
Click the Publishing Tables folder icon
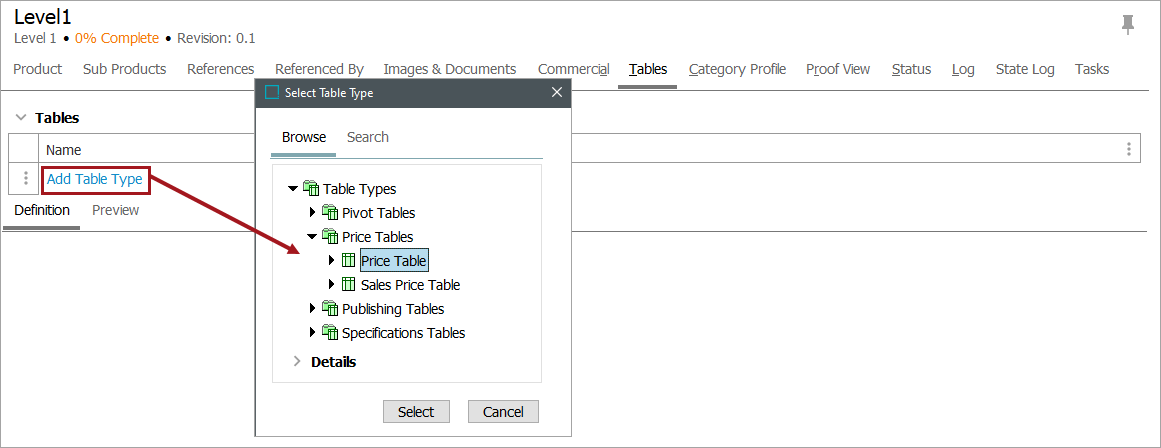(x=330, y=309)
